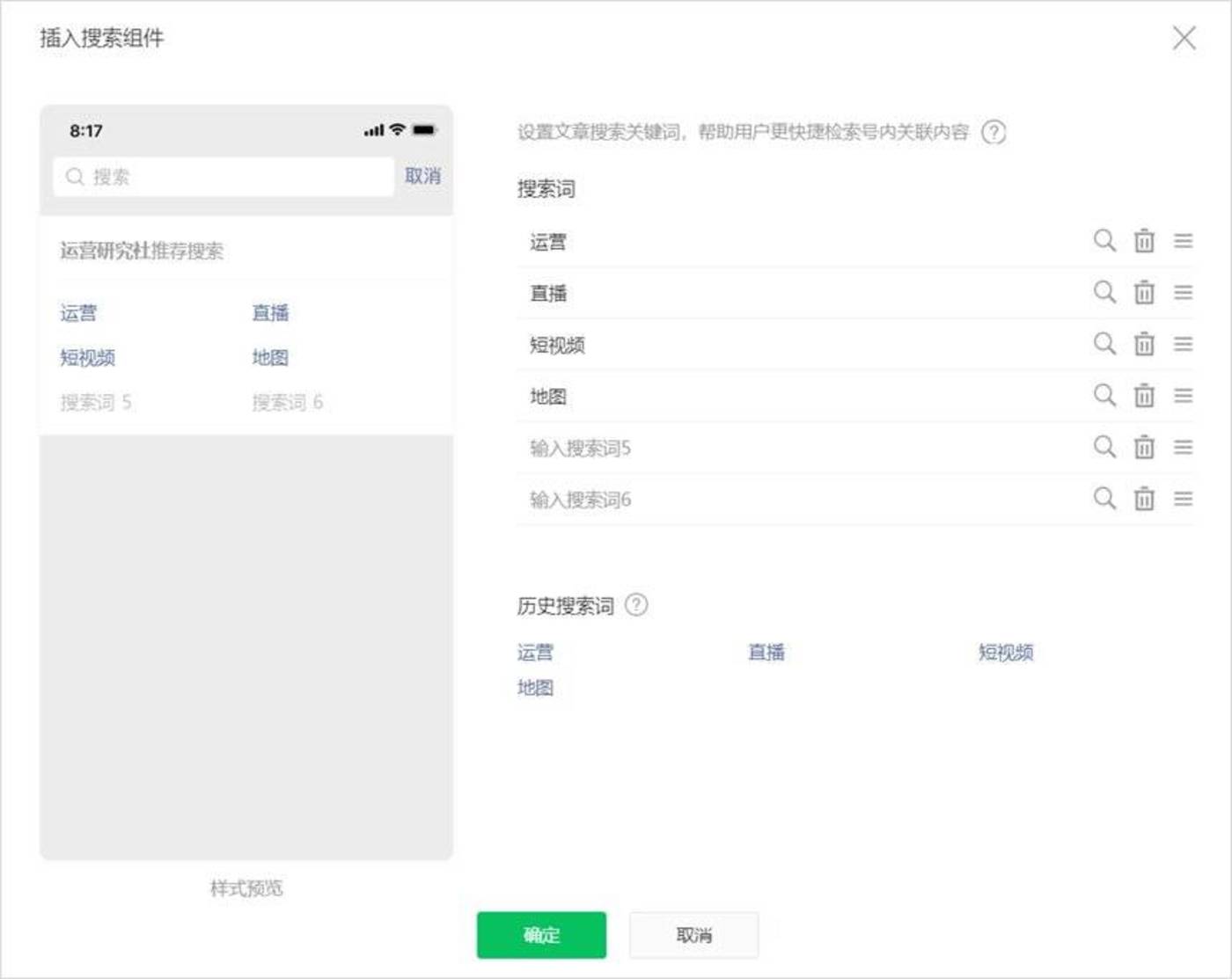Click 地图 in the phone preview panel
This screenshot has width=1232, height=979.
[x=272, y=357]
